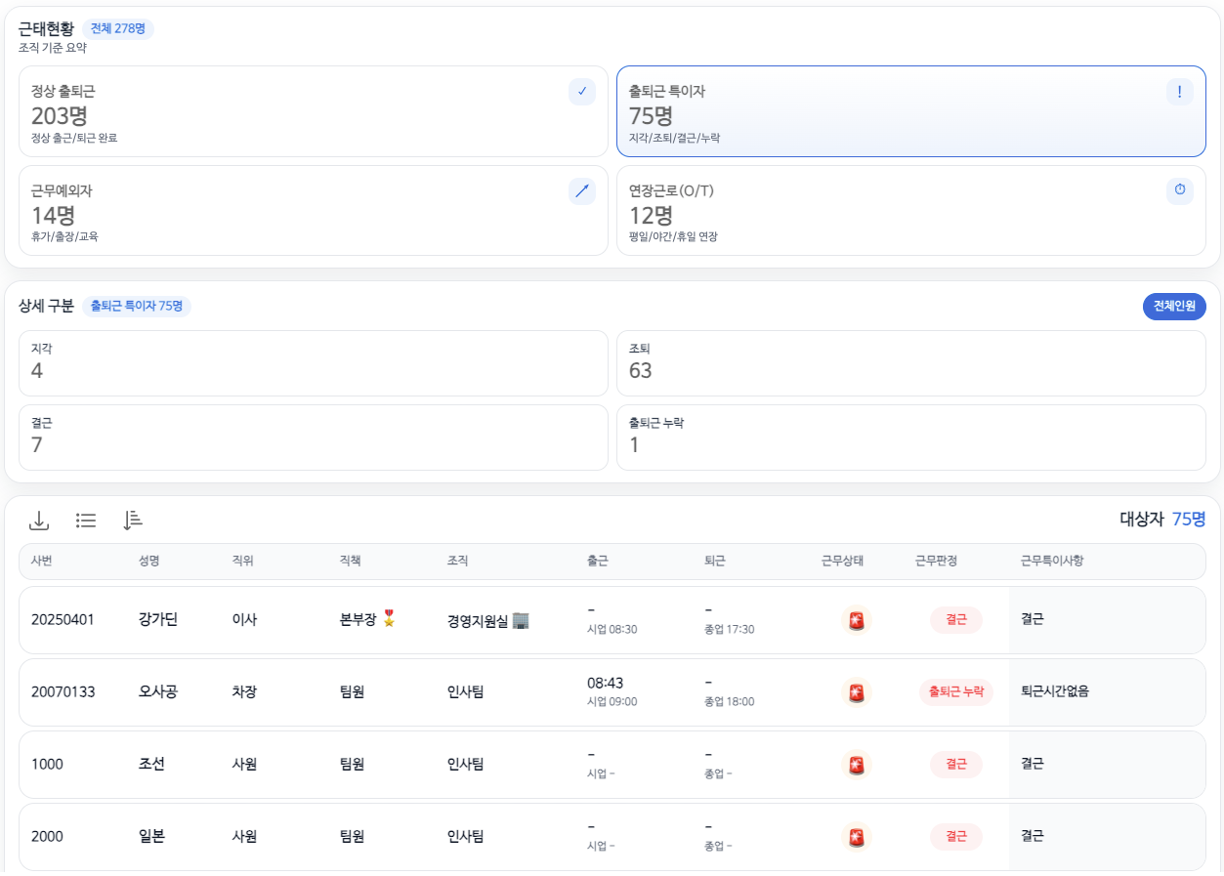Click the 전체인원 button
This screenshot has width=1224, height=876.
pos(1174,307)
